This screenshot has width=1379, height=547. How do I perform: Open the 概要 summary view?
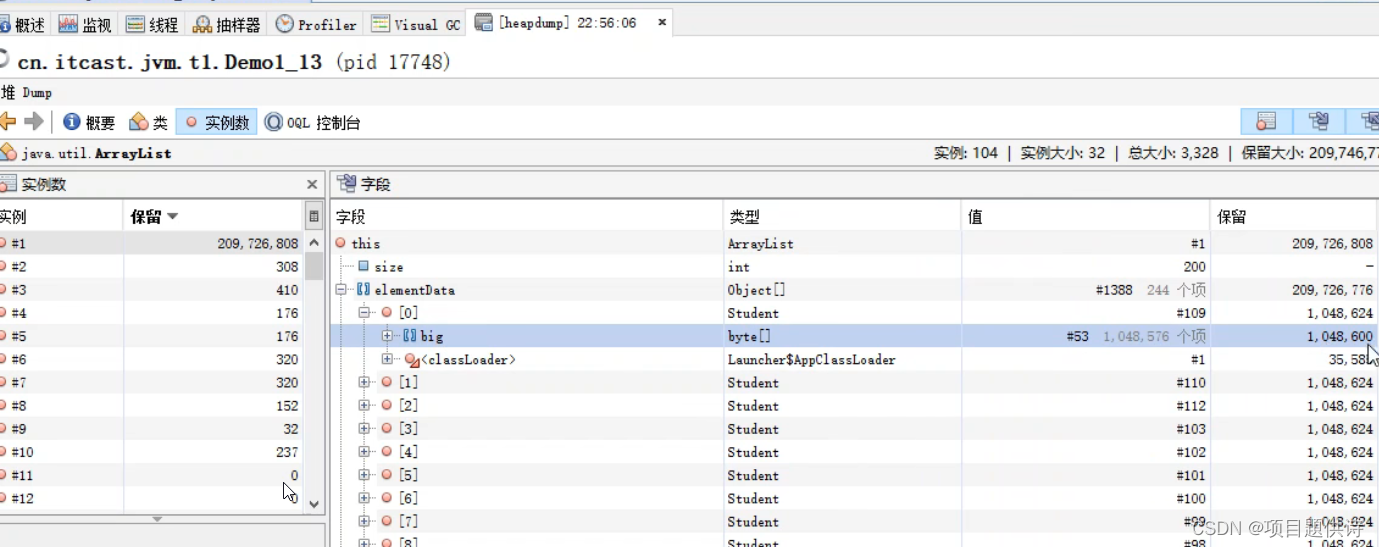[x=89, y=122]
